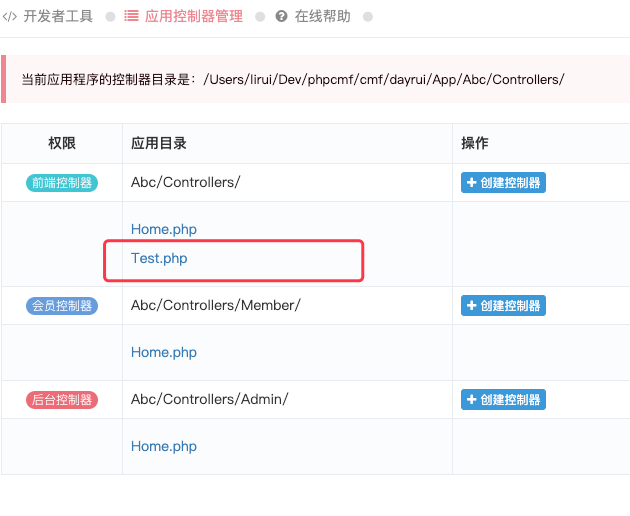Viewport: 630px width, 516px height.
Task: Open Home.php under Admin controllers
Action: point(164,446)
